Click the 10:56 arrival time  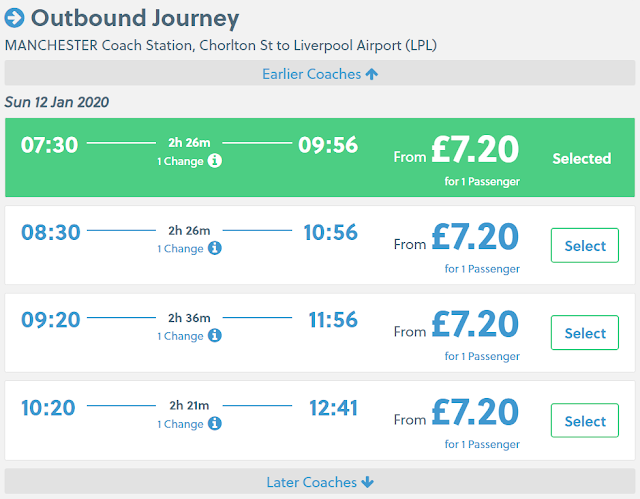(x=330, y=233)
